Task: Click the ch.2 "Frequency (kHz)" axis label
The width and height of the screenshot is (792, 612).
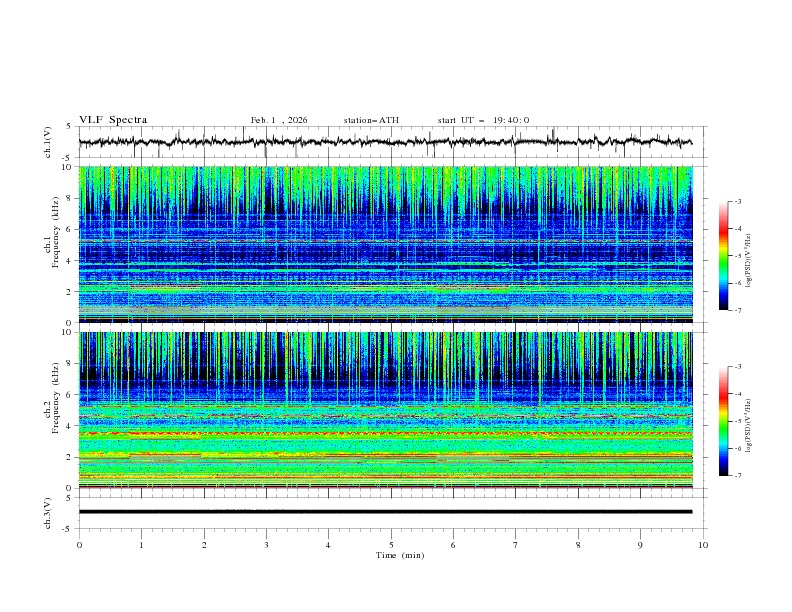Action: [x=56, y=398]
